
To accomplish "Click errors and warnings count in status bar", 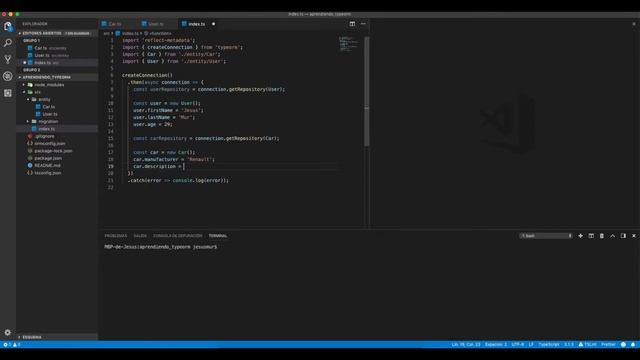I will click(x=11, y=344).
